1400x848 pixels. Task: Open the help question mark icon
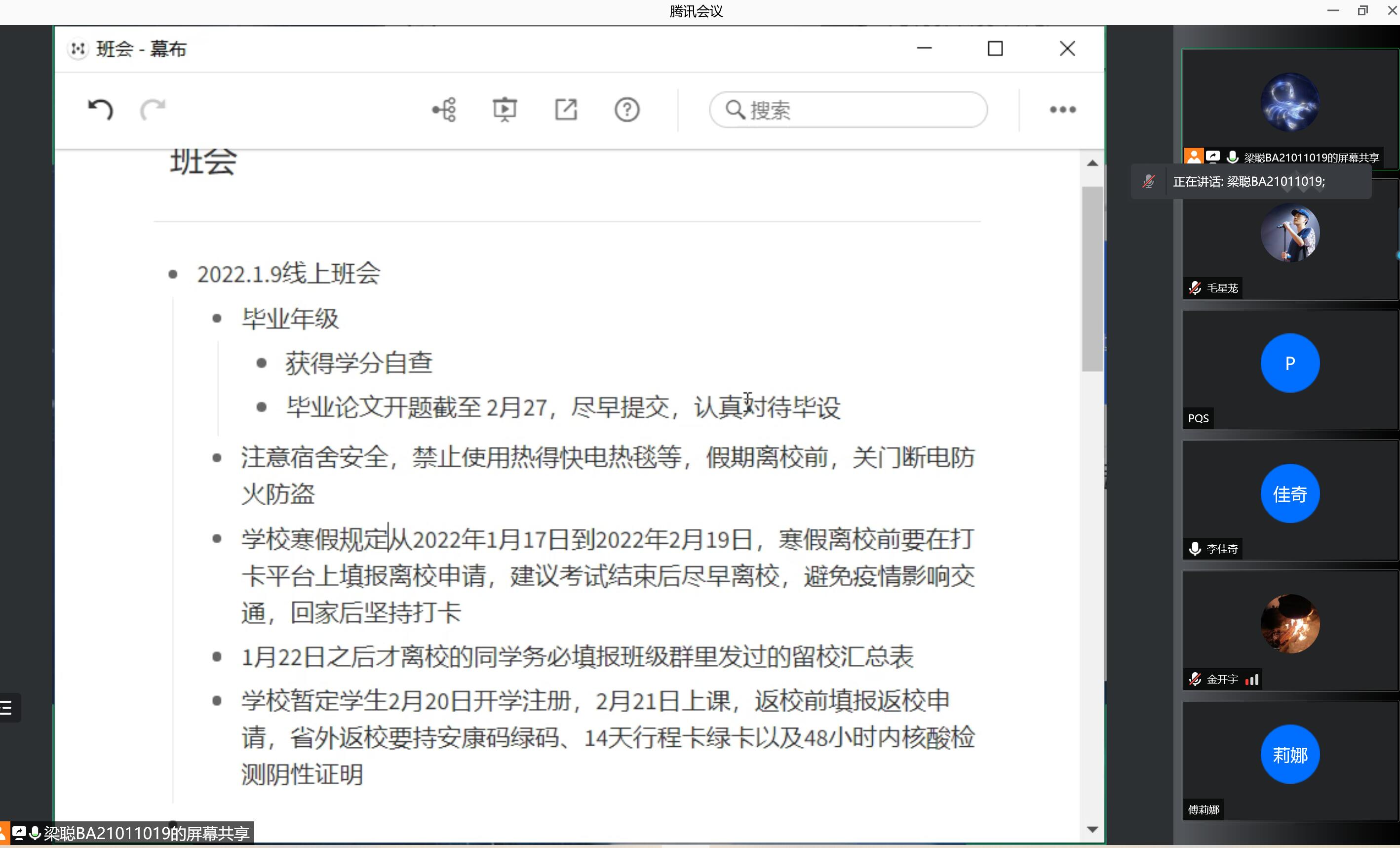click(x=627, y=110)
